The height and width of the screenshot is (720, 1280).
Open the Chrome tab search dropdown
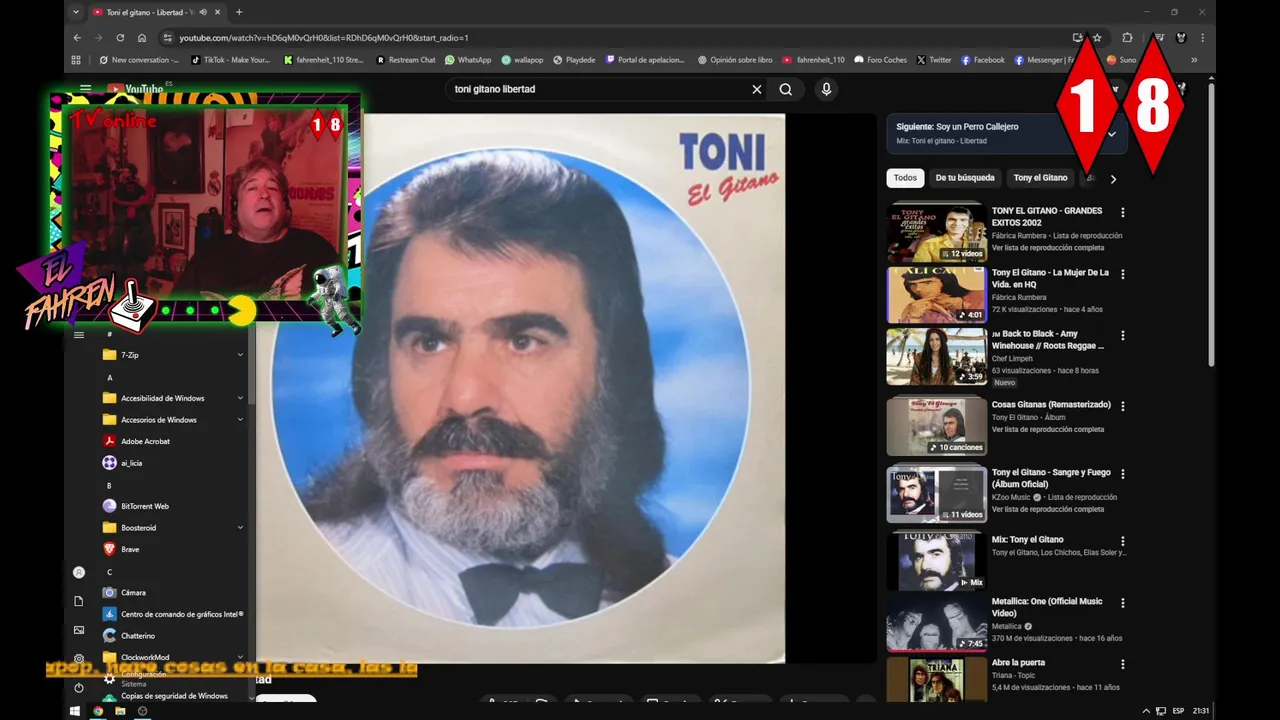(x=76, y=12)
